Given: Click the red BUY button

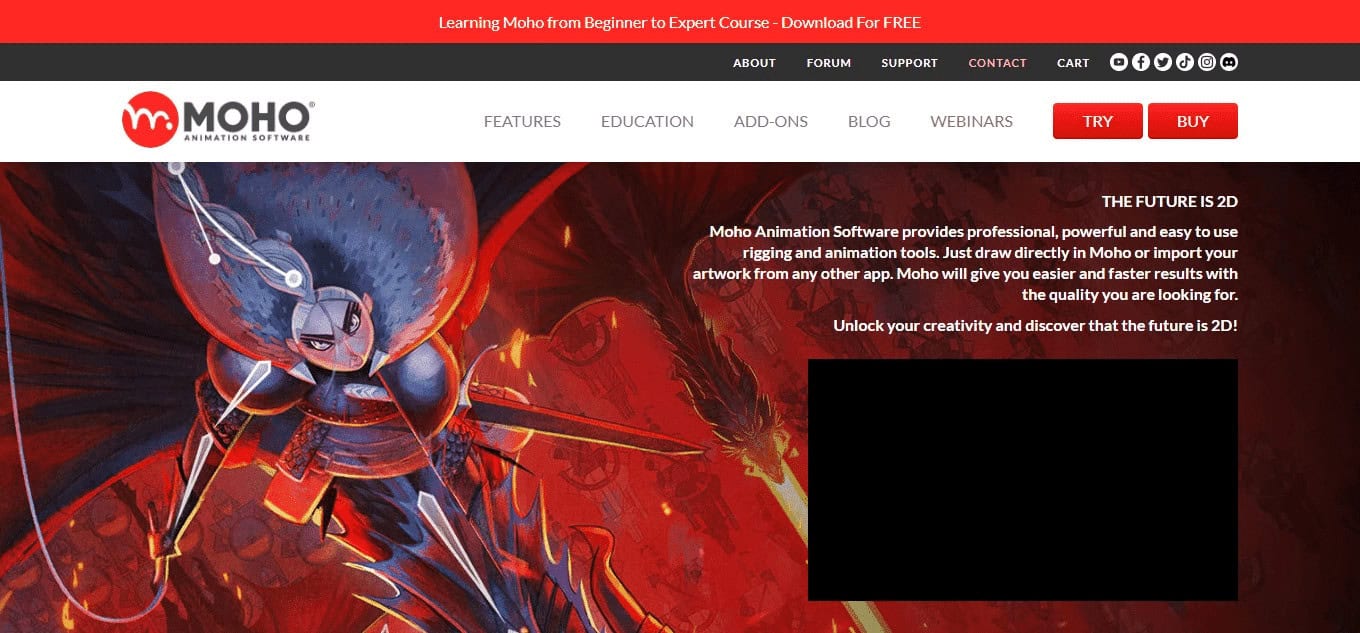Looking at the screenshot, I should tap(1193, 121).
